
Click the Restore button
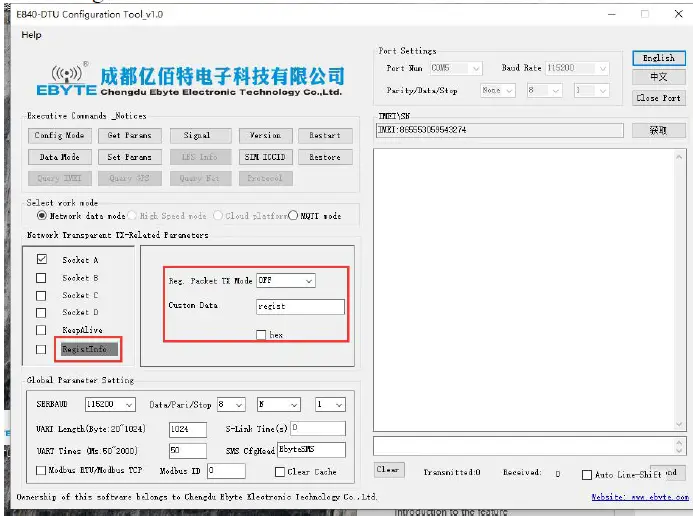pyautogui.click(x=325, y=157)
